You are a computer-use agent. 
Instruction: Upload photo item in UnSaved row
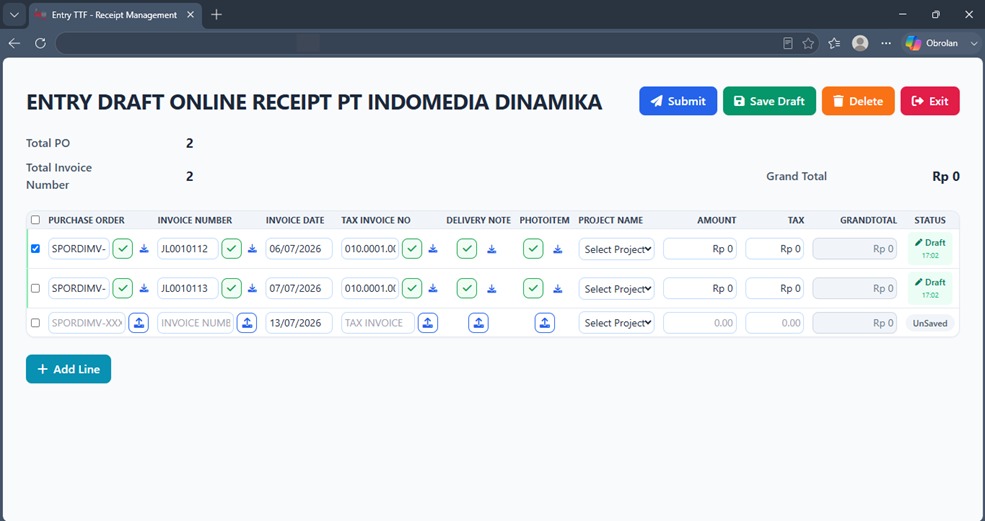(545, 323)
